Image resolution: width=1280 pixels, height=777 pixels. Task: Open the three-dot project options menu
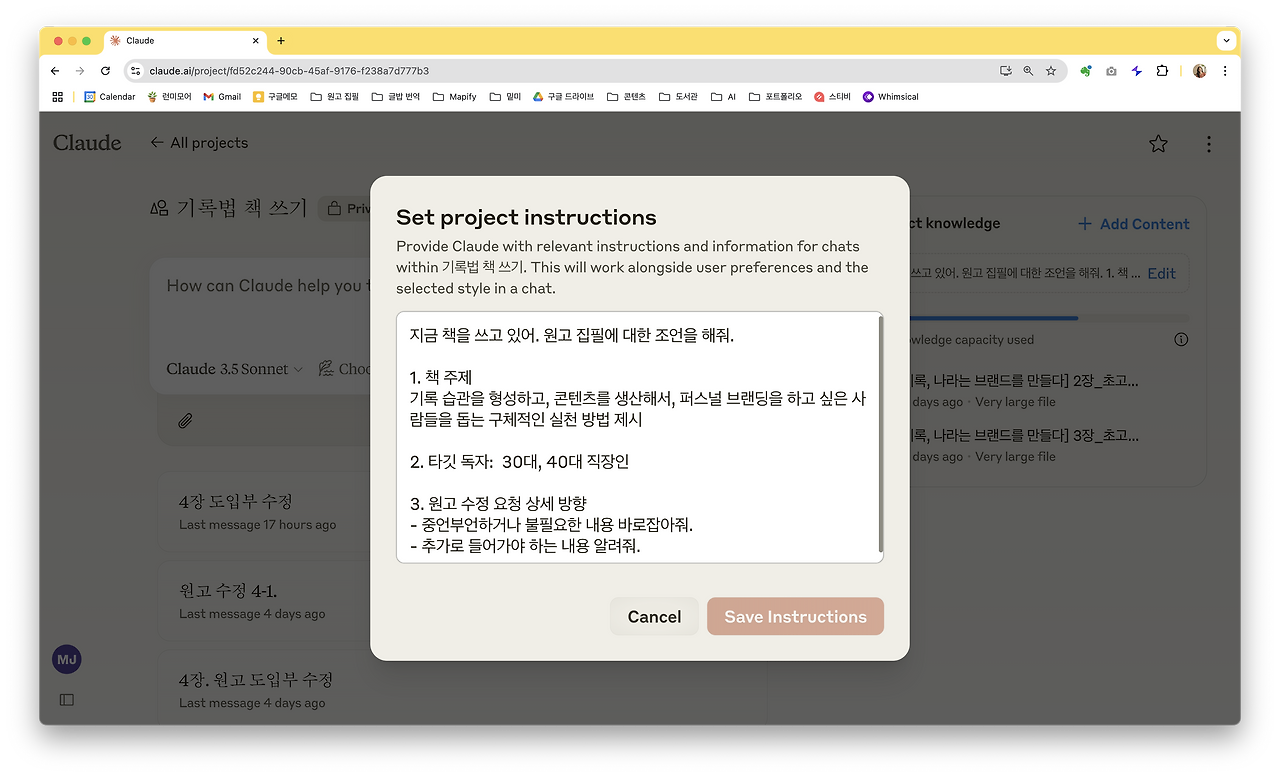1208,143
